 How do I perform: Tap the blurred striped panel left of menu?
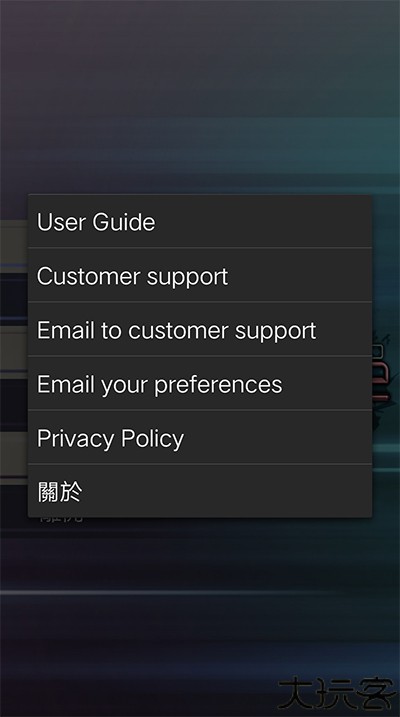[x=14, y=352]
